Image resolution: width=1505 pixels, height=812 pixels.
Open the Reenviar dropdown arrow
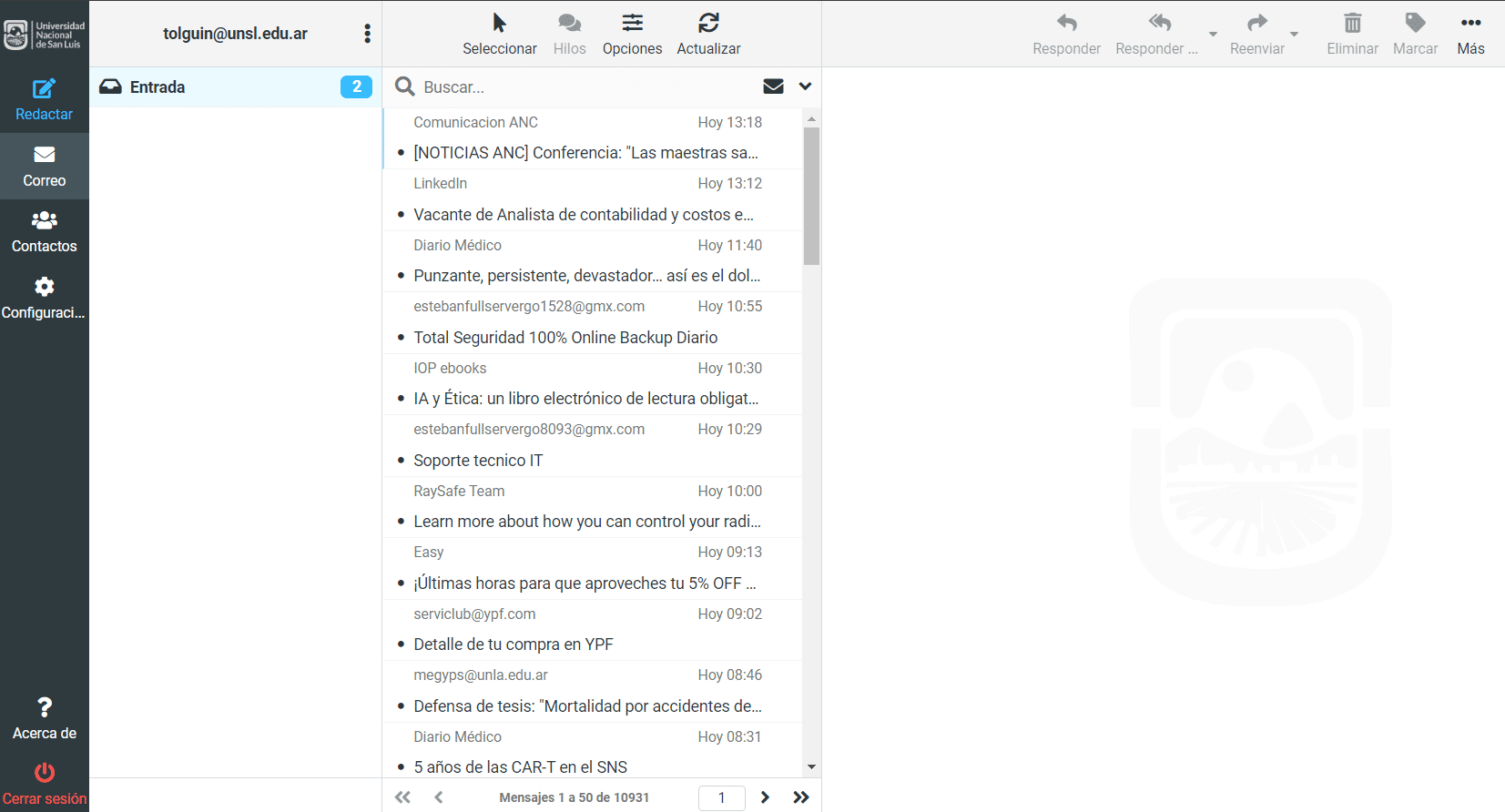(x=1294, y=35)
